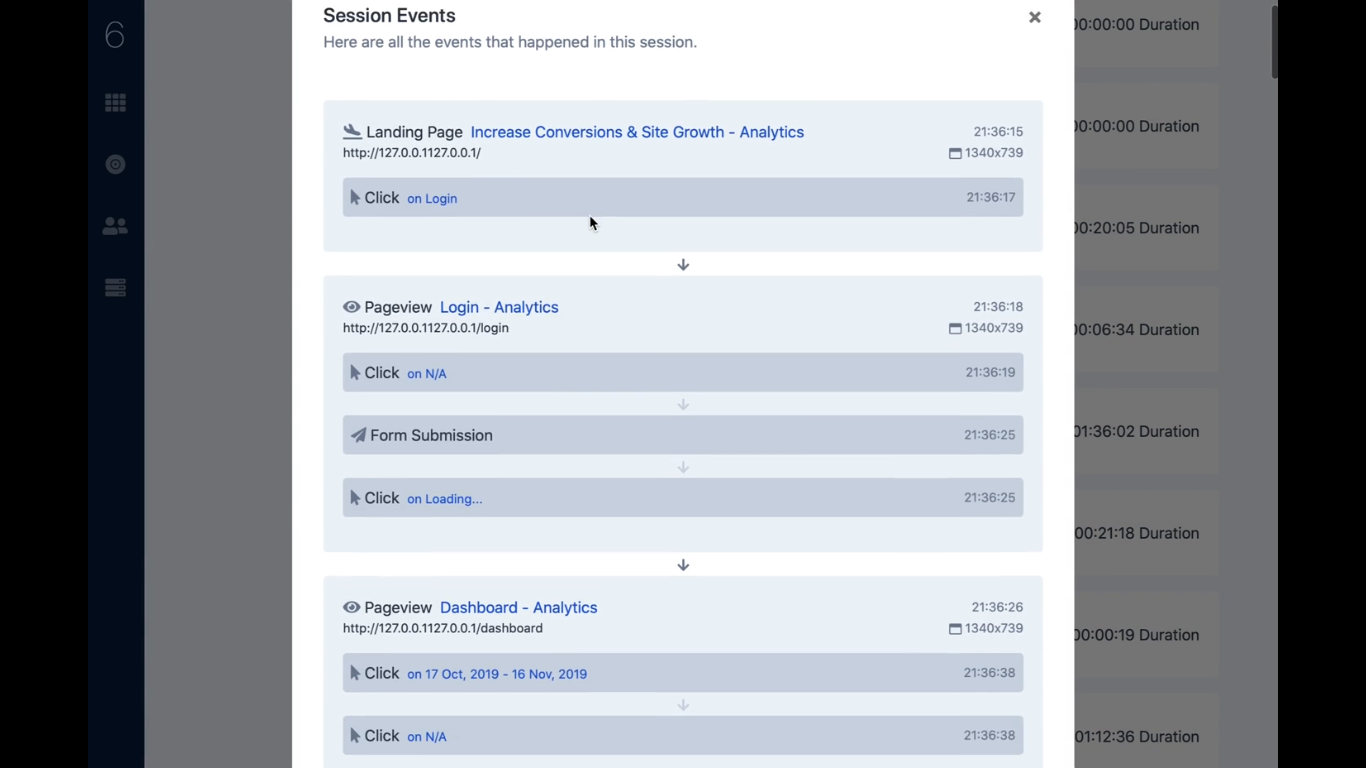Click the 17 Oct, 2019 - 16 Nov, 2019 link
Viewport: 1366px width, 768px height.
click(497, 674)
